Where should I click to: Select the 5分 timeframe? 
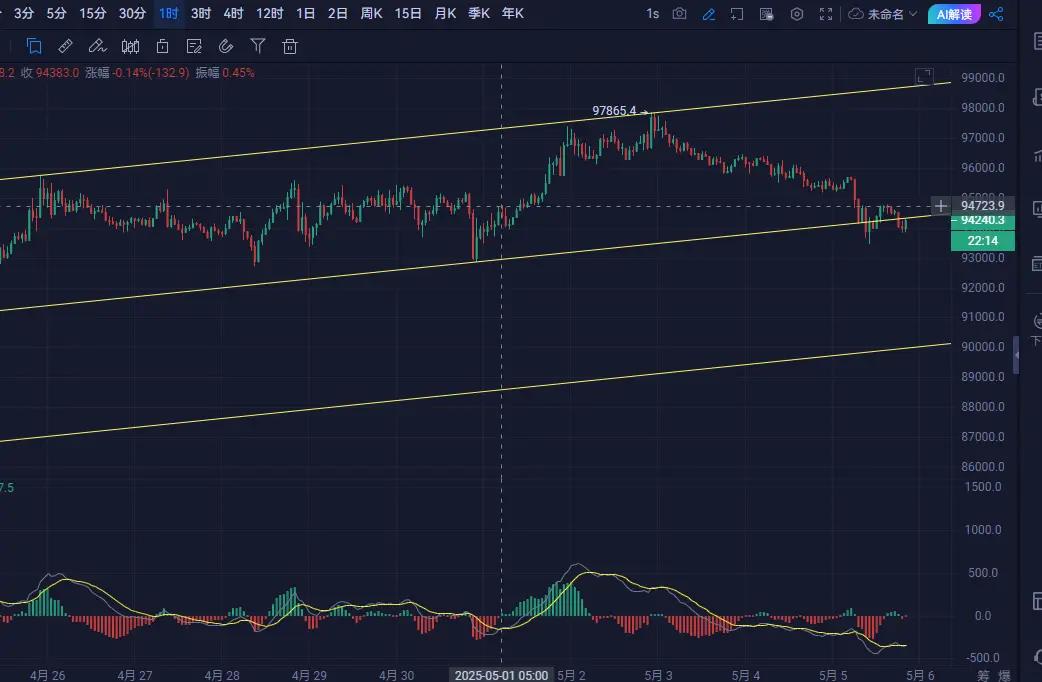[x=56, y=13]
